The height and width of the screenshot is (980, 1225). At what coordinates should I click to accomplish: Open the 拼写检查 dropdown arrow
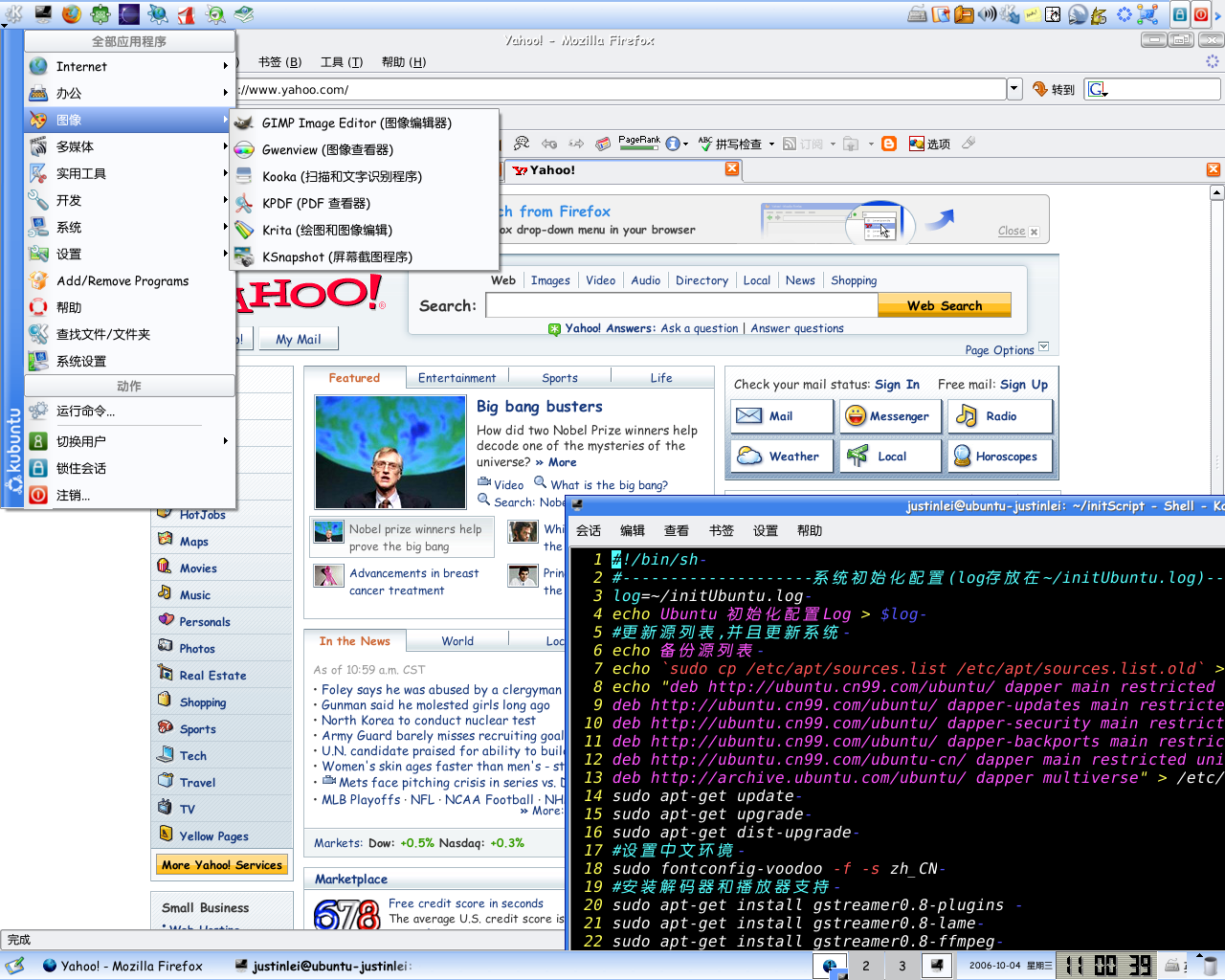tap(771, 145)
